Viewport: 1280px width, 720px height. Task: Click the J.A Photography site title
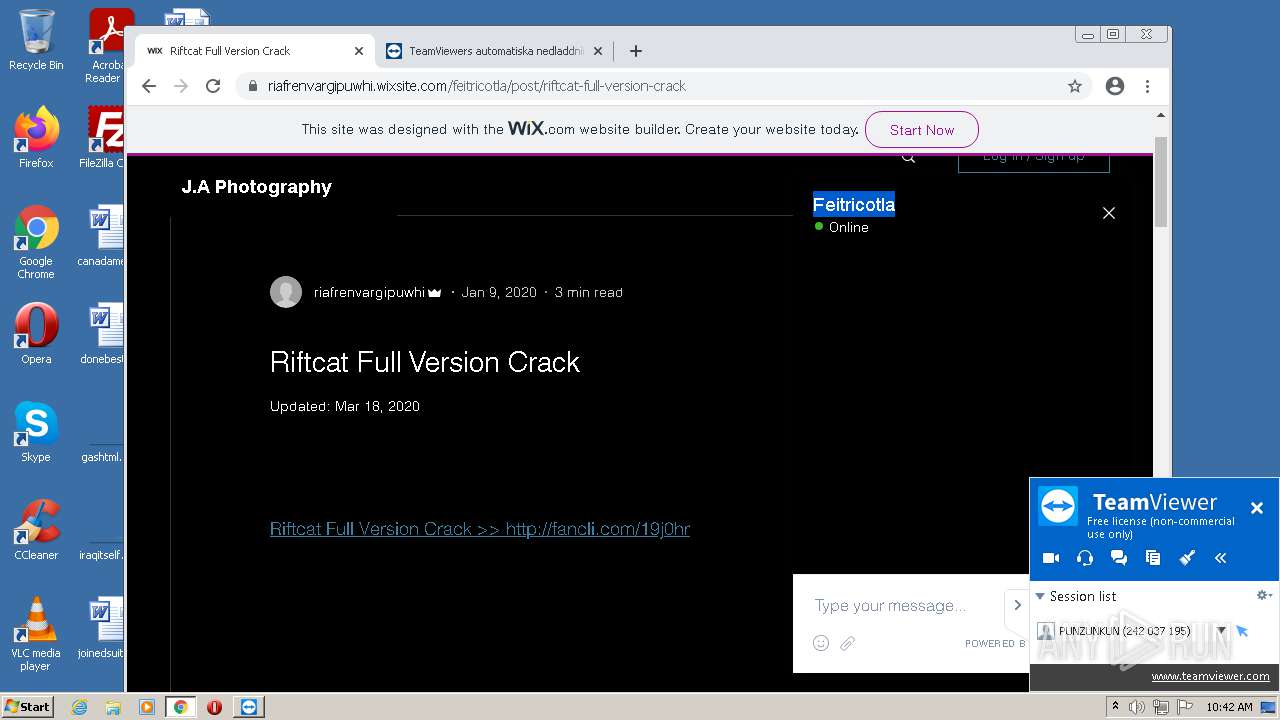[256, 187]
